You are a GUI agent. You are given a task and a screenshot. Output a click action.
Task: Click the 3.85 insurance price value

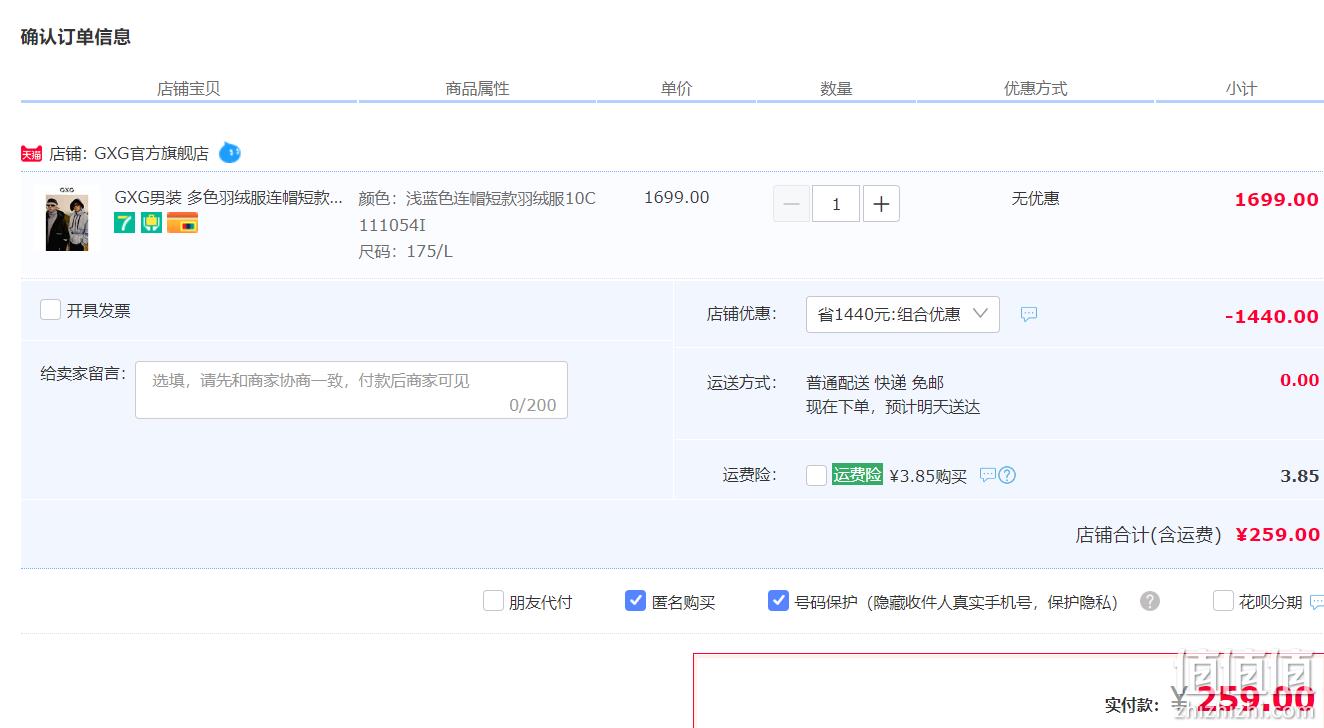[x=1300, y=476]
